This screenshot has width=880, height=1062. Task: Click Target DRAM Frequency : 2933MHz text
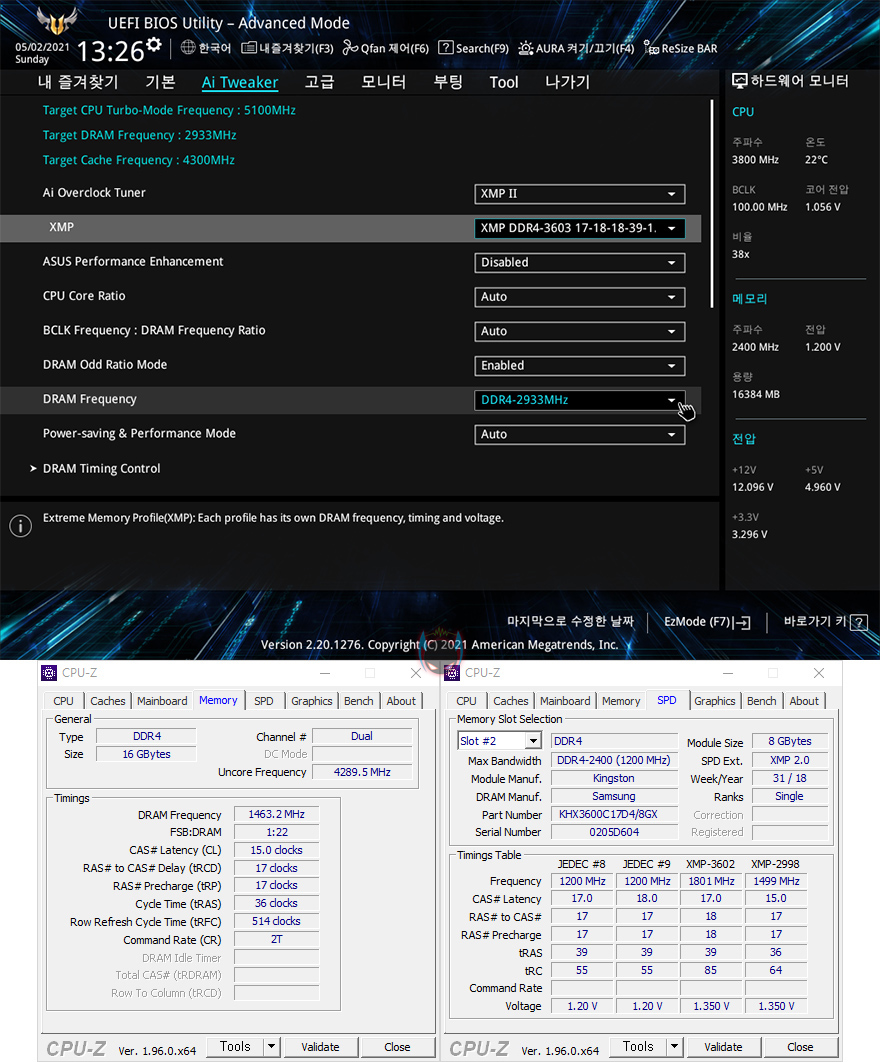140,135
